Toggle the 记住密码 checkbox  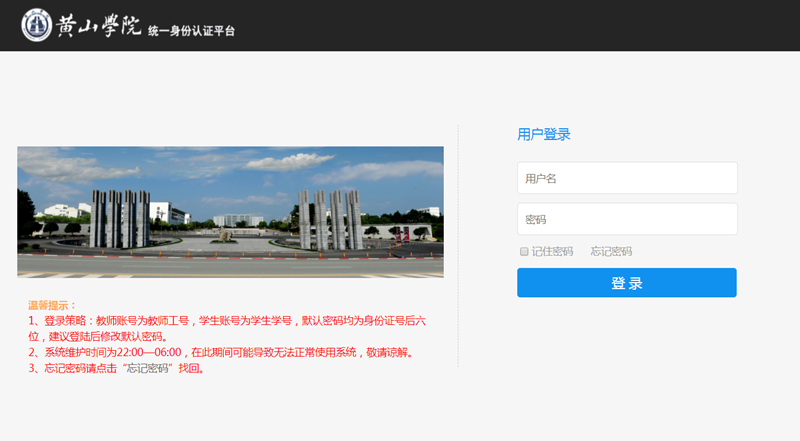(x=523, y=252)
